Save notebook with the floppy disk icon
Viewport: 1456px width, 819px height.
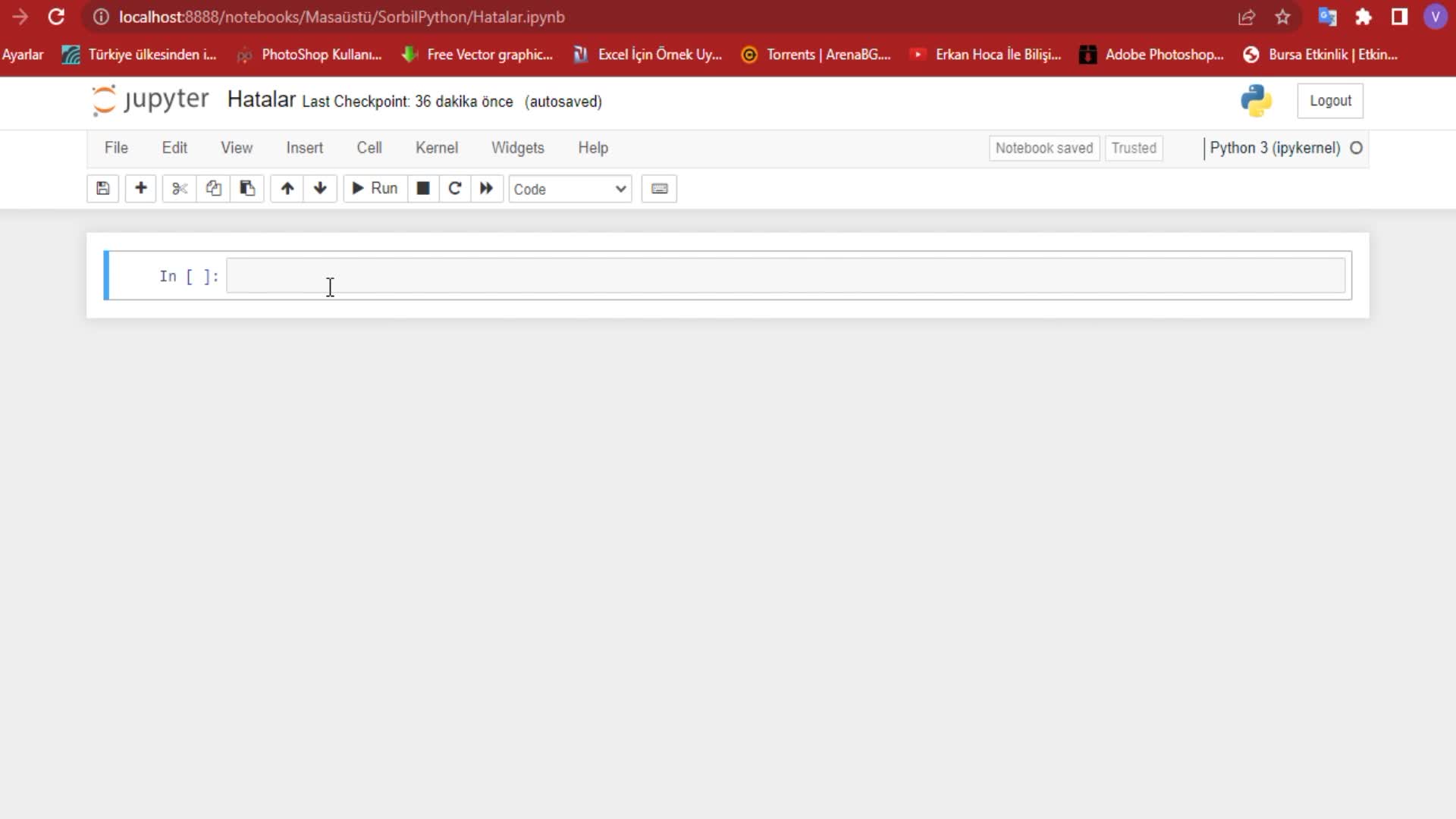tap(102, 189)
